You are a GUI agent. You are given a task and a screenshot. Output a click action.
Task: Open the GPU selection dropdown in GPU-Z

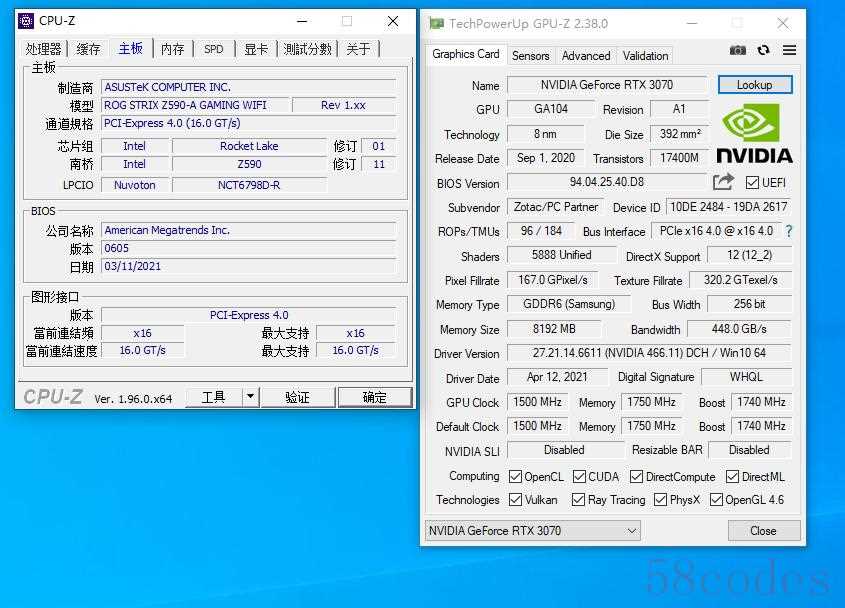pos(532,531)
